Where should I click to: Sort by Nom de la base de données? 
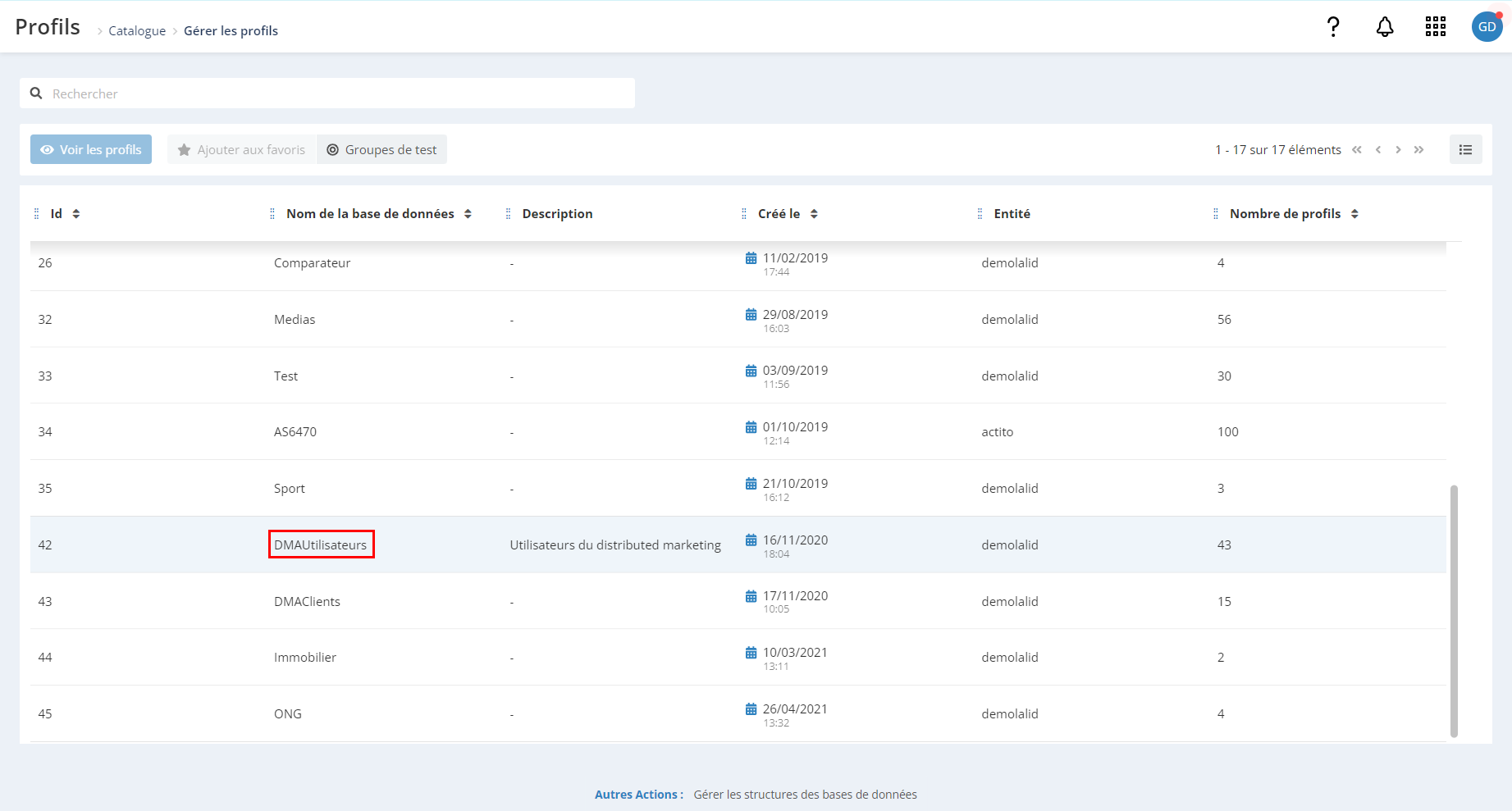(468, 214)
